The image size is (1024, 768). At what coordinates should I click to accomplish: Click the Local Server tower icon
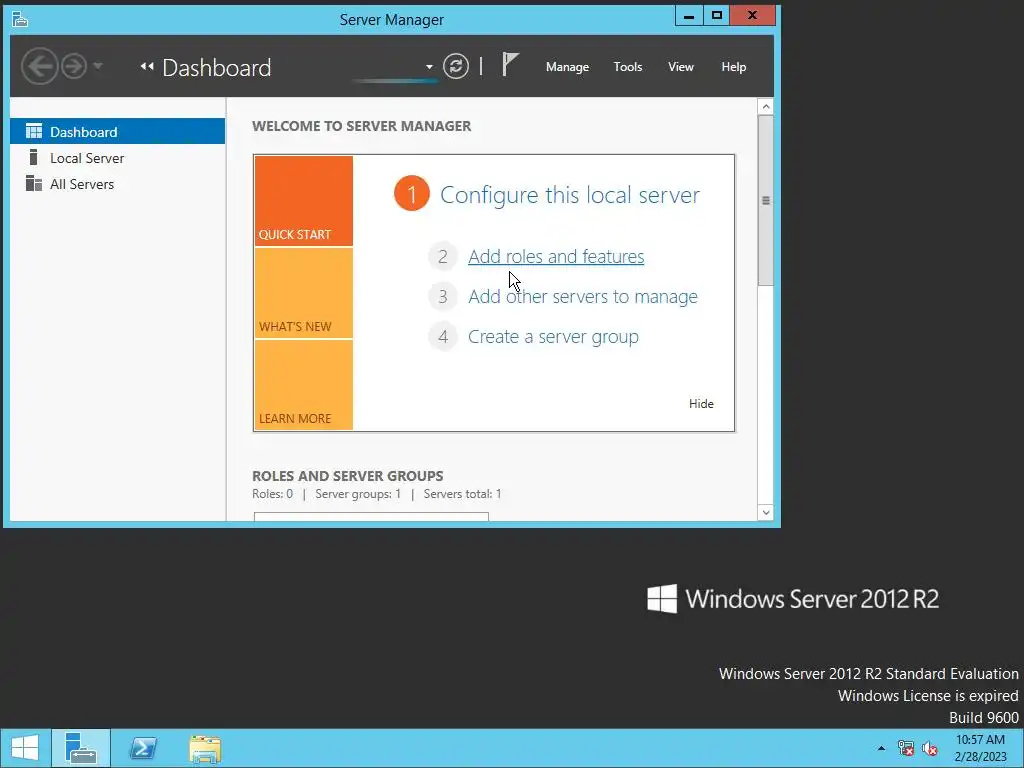coord(33,157)
